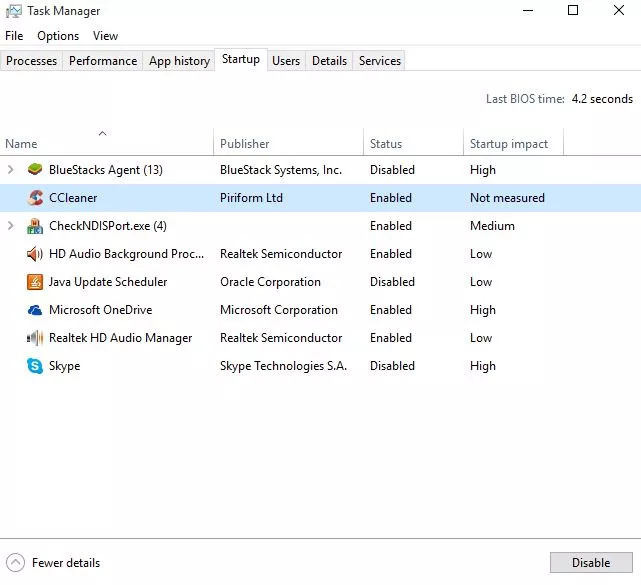Select the Realtek HD Audio Manager icon
Screen dimensions: 641x585
tap(35, 338)
